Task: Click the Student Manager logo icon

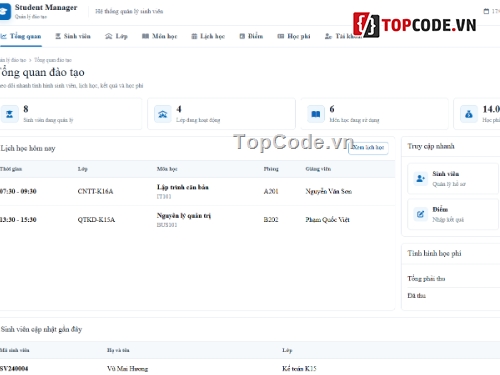Action: tap(5, 12)
